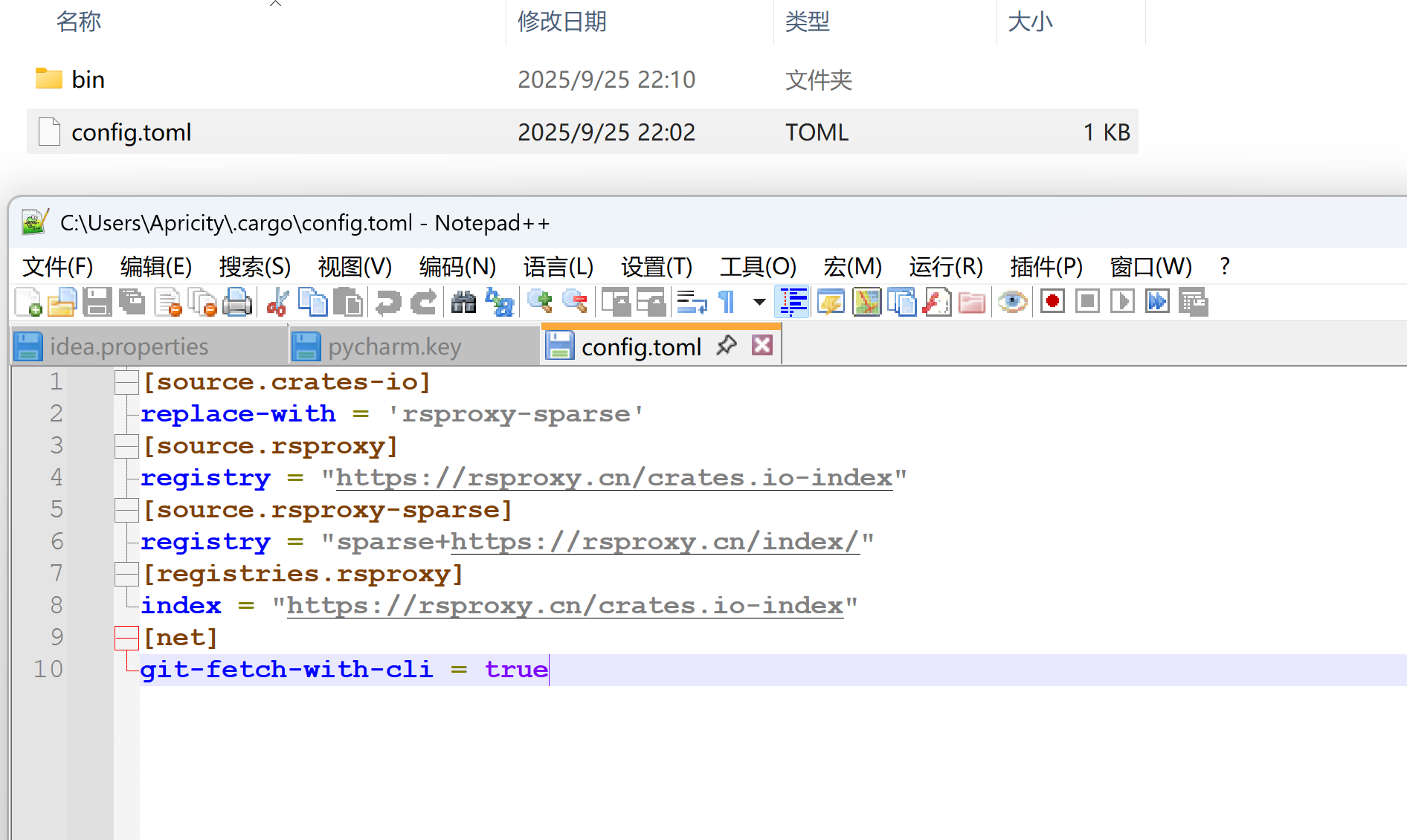The width and height of the screenshot is (1407, 840).
Task: Click the Open file toolbar icon
Action: (62, 302)
